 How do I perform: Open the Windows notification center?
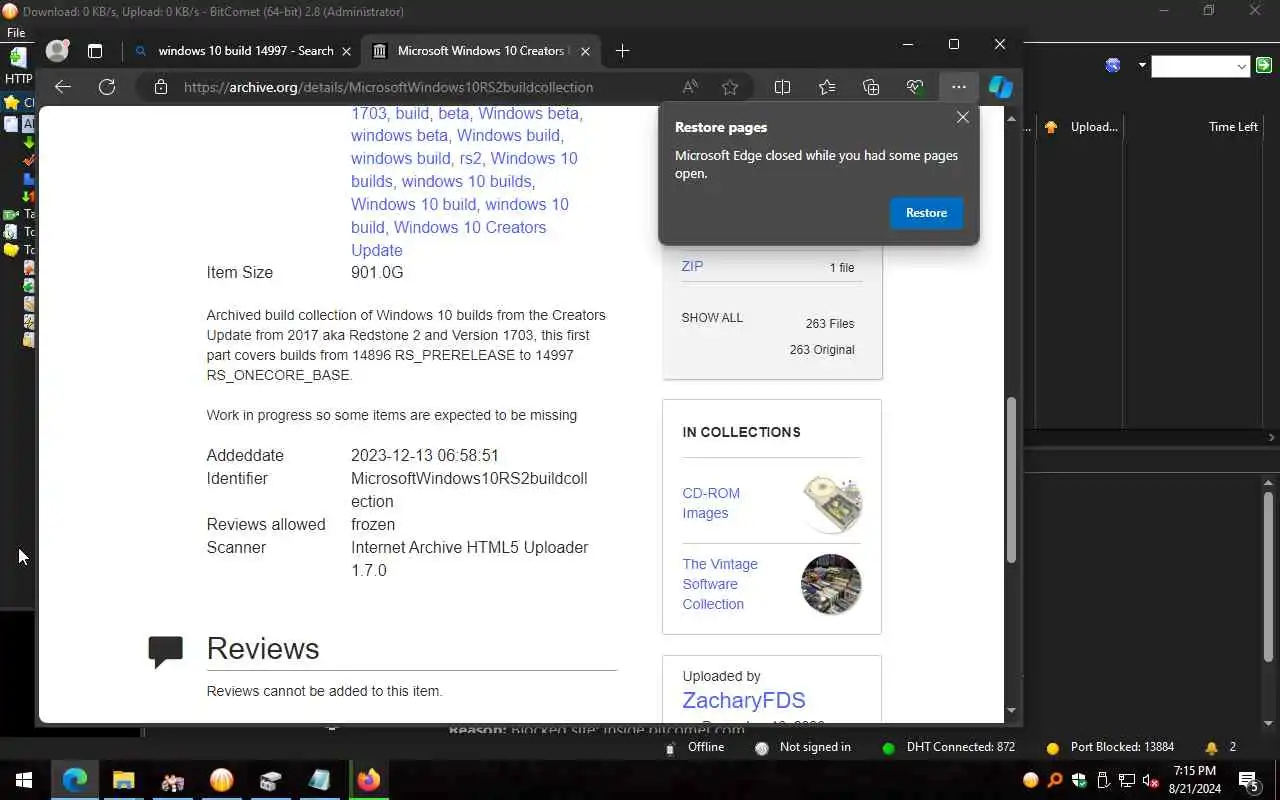tap(1249, 780)
